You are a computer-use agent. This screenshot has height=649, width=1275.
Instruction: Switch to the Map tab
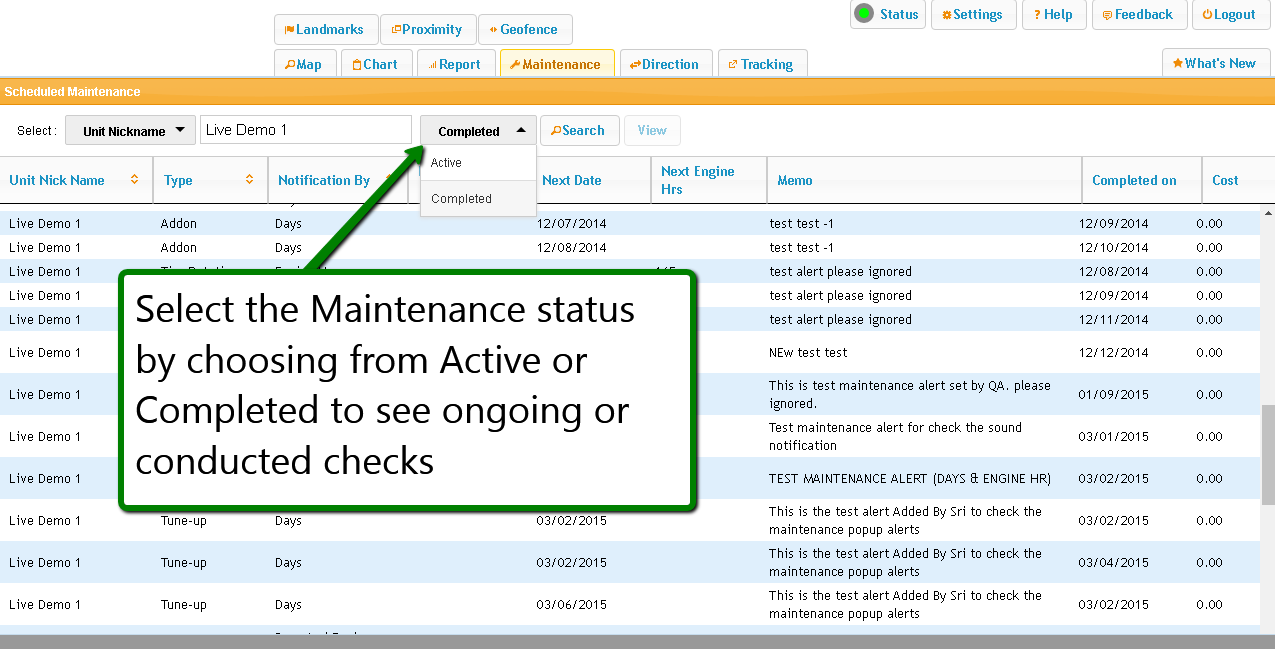coord(303,64)
